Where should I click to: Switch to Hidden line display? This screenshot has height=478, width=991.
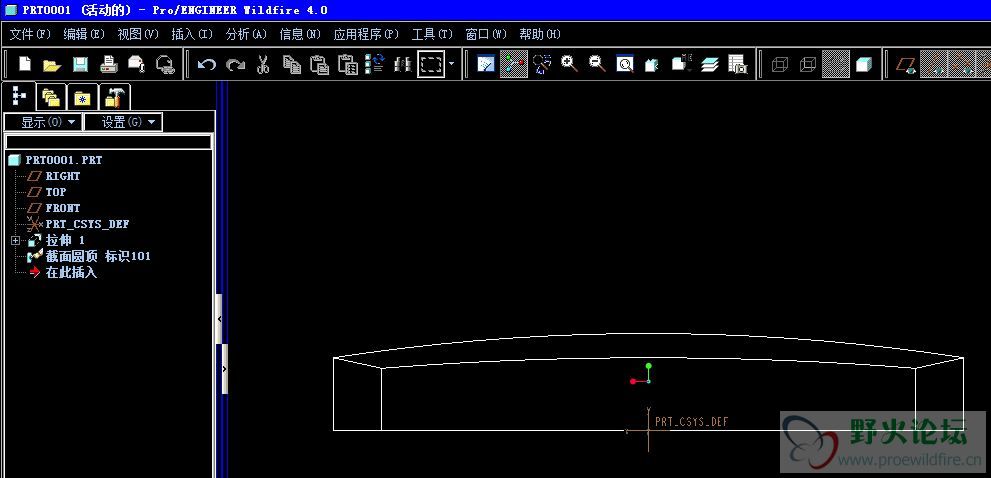point(808,64)
